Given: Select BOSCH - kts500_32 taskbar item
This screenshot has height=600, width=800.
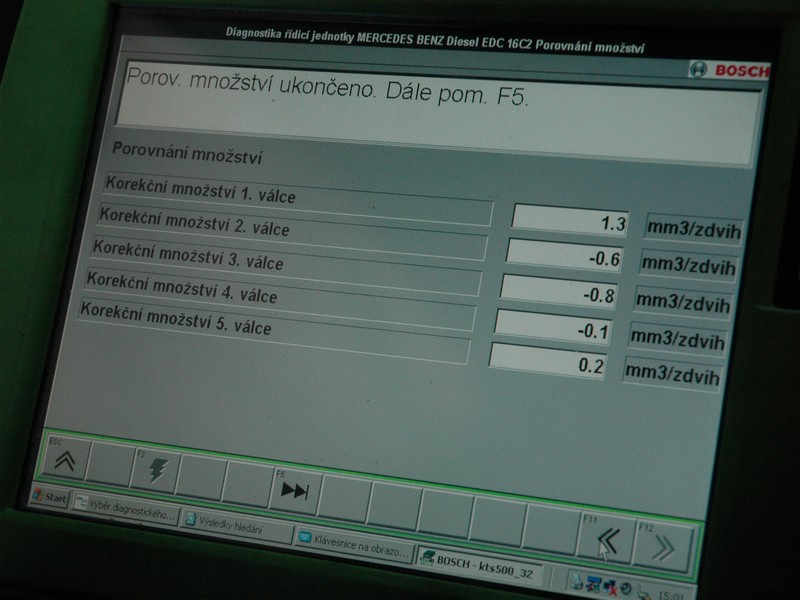Looking at the screenshot, I should [480, 565].
